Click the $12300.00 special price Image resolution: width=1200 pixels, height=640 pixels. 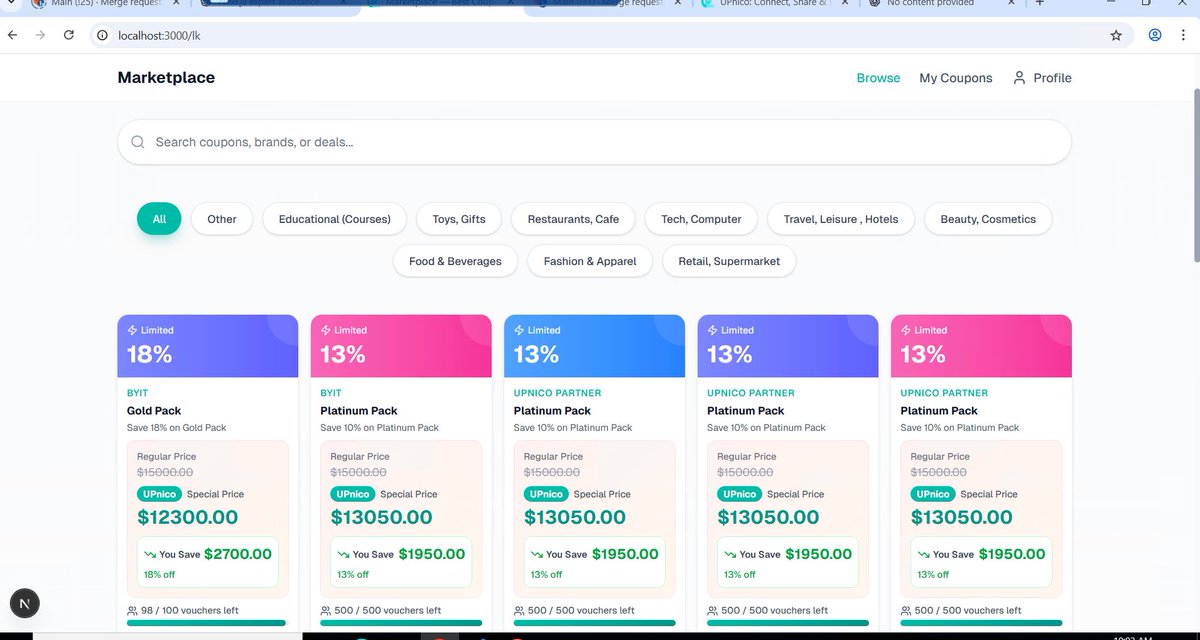tap(188, 517)
